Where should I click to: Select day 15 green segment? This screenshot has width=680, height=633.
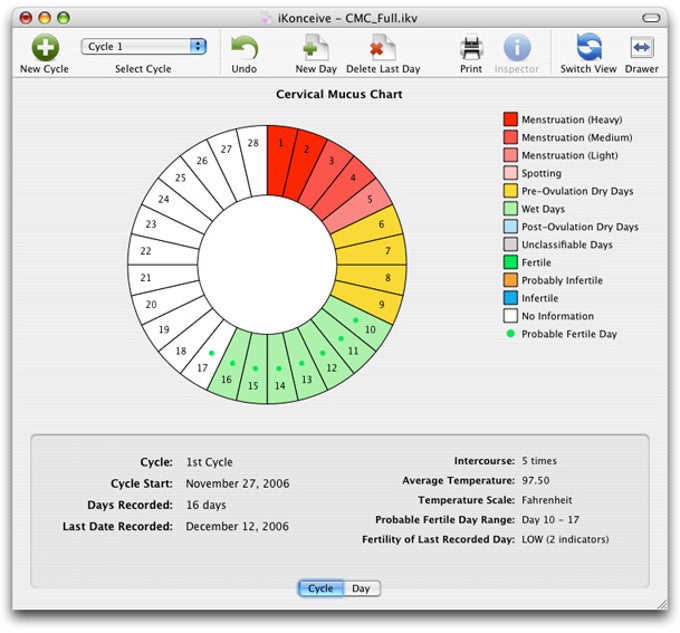coord(255,368)
